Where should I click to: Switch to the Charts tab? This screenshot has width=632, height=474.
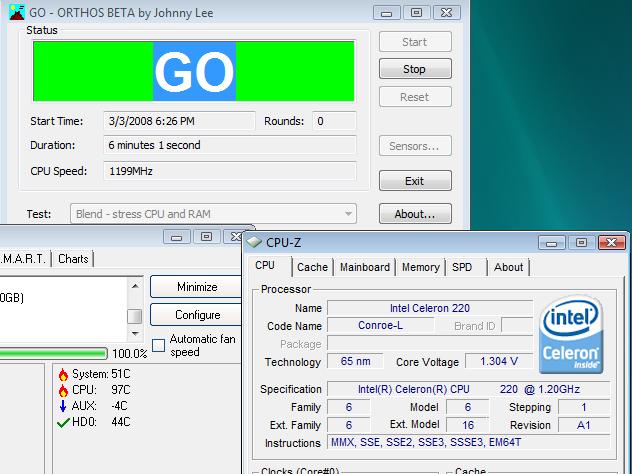[73, 259]
